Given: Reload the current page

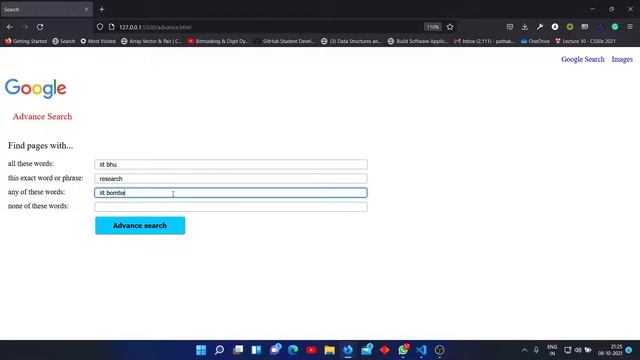Looking at the screenshot, I should [40, 27].
